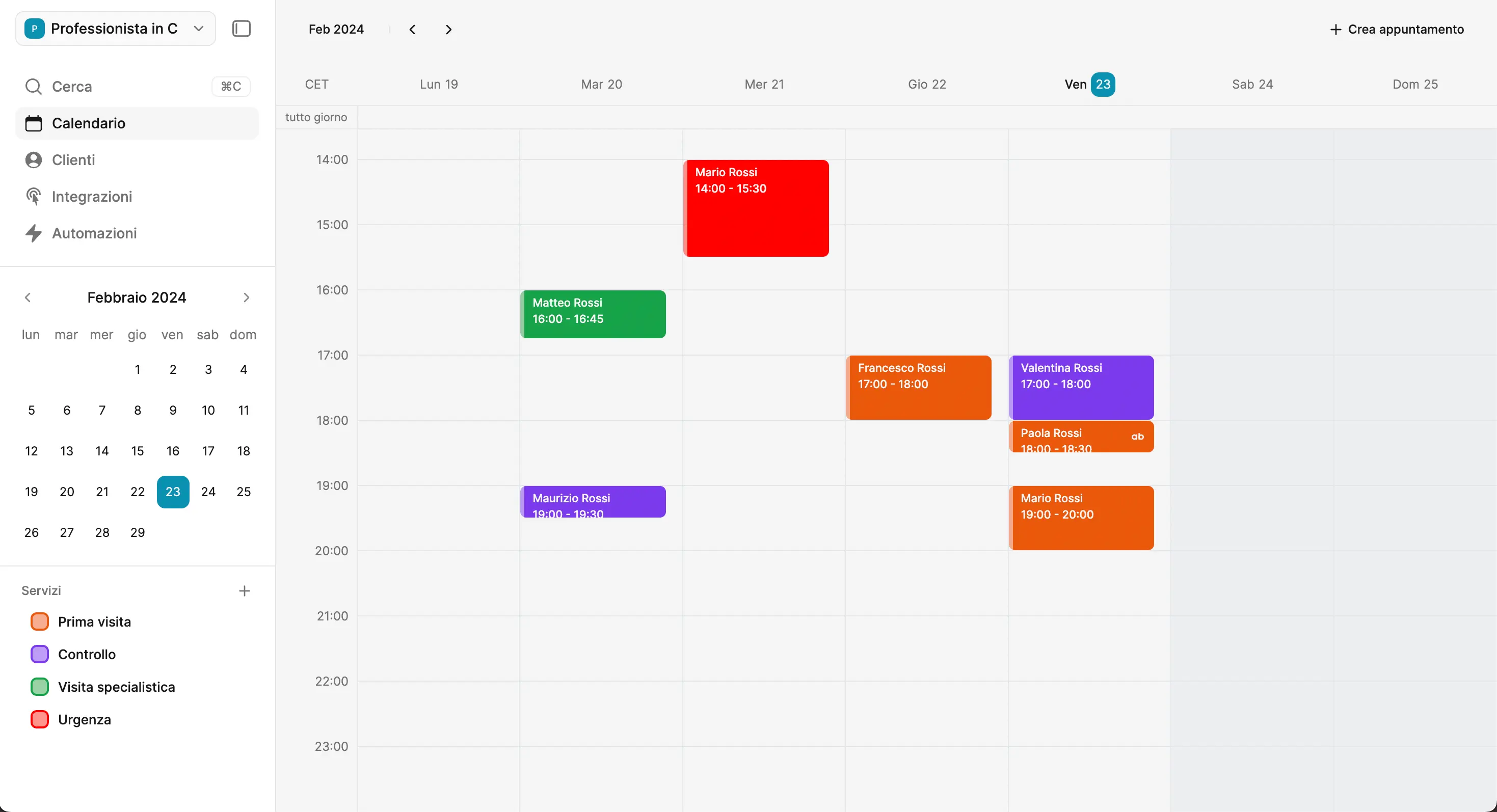The image size is (1497, 812).
Task: Toggle Urgenza service visibility
Action: point(40,720)
